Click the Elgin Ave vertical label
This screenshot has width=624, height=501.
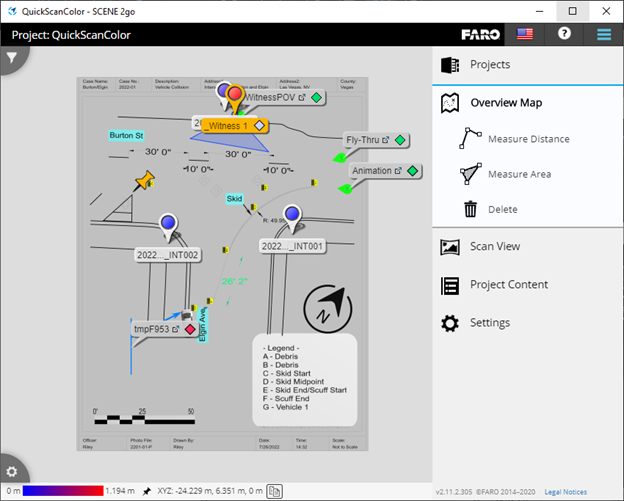pyautogui.click(x=203, y=324)
